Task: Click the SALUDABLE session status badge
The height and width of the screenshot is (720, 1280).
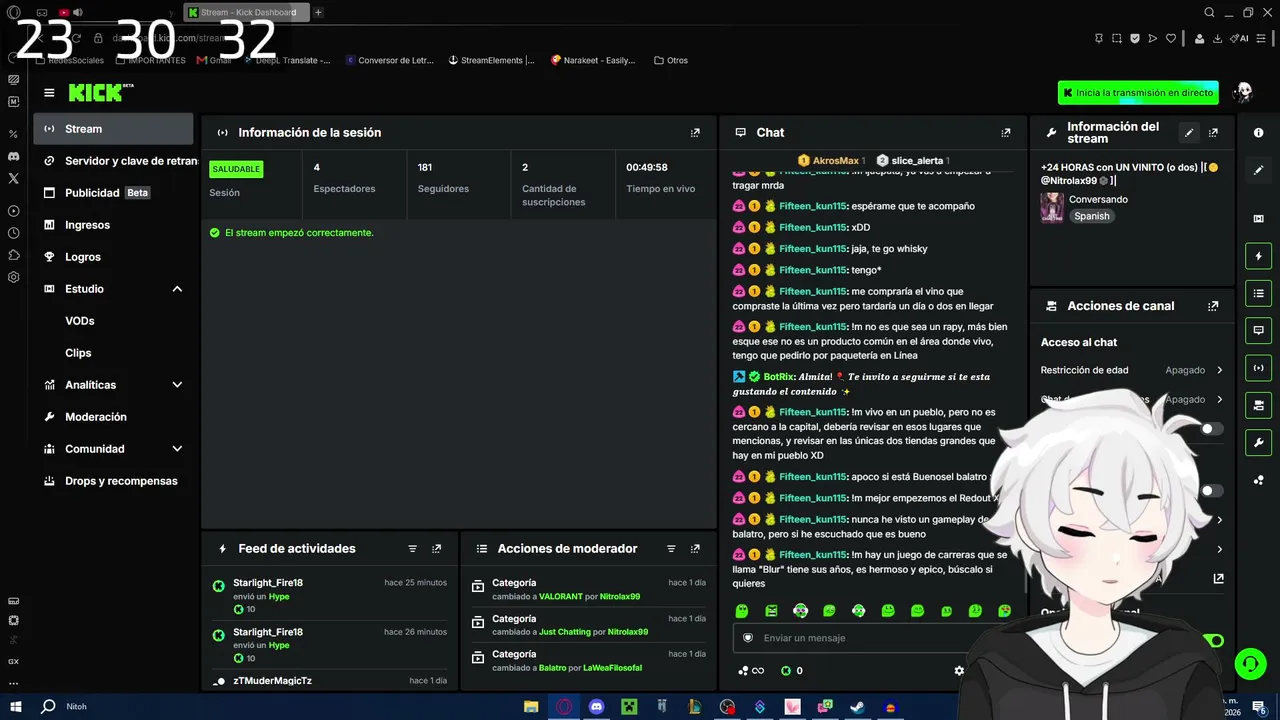Action: [236, 169]
